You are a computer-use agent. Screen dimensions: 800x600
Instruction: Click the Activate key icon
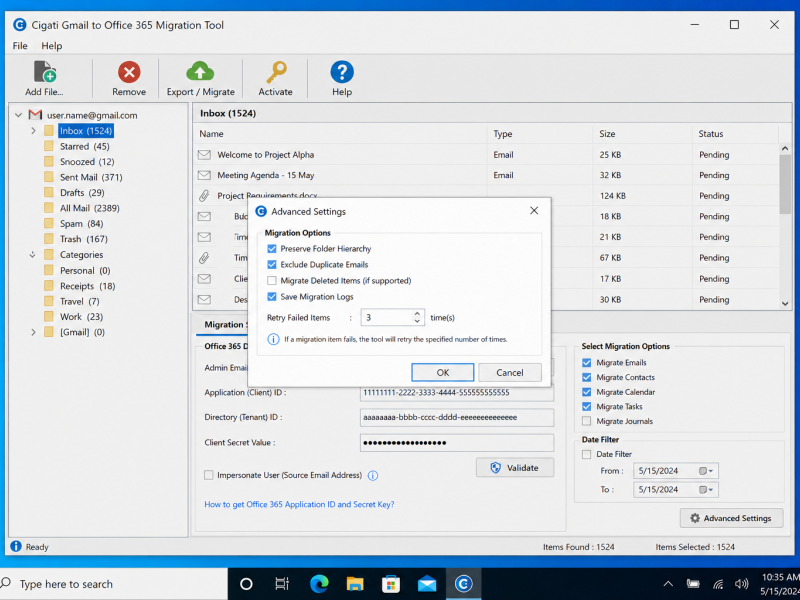277,72
